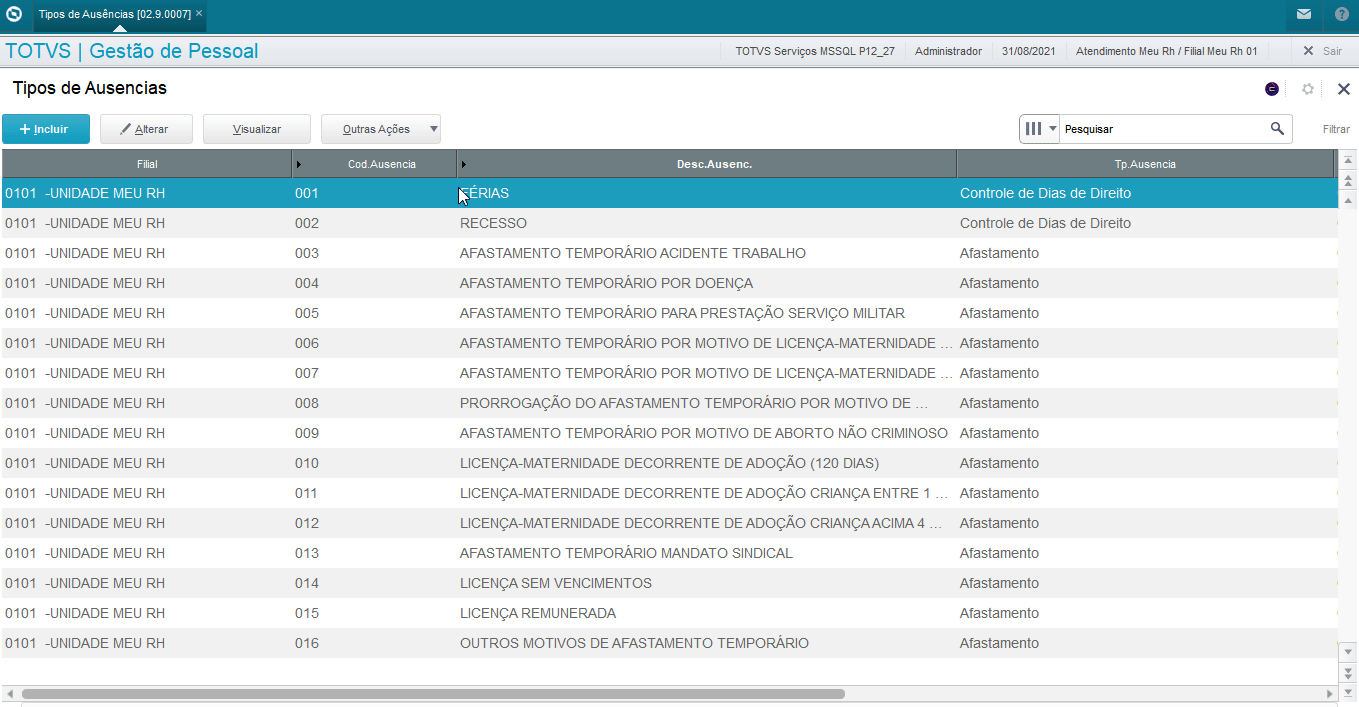Click page-up double arrow on vertical scrollbar

point(1348,180)
